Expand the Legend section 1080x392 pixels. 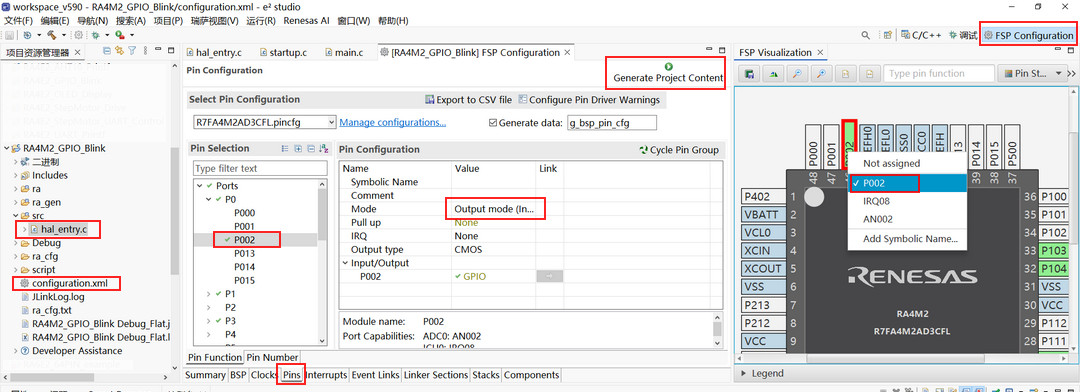[x=742, y=373]
